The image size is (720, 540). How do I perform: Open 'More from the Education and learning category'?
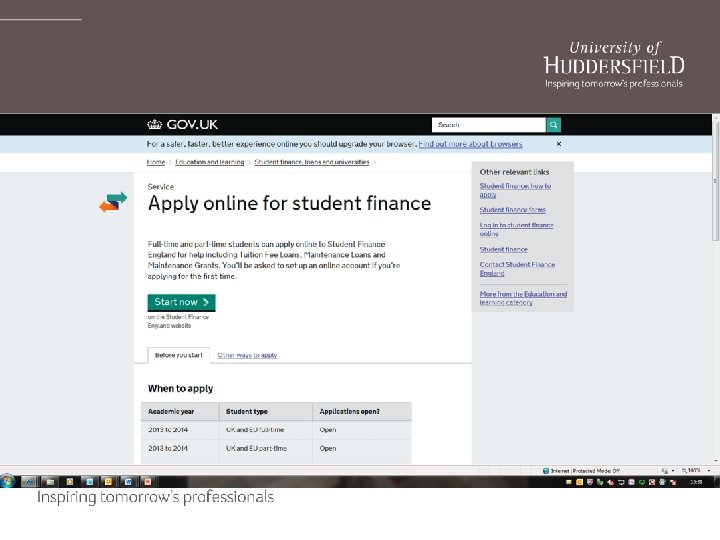523,298
